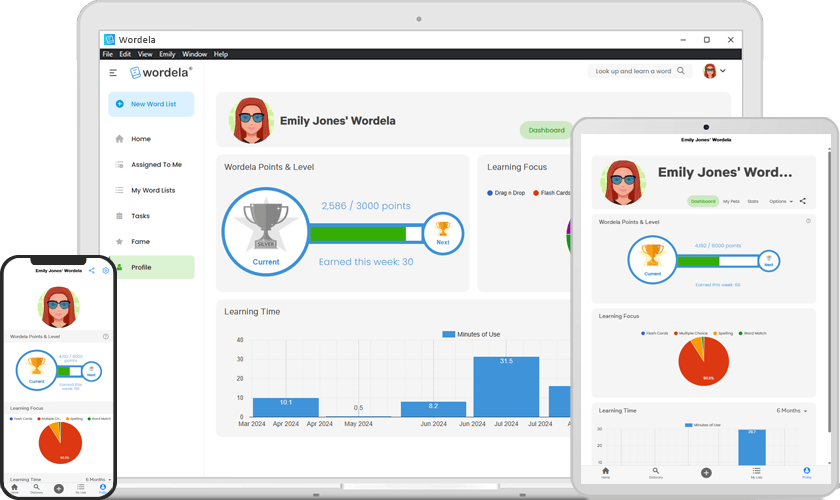Image resolution: width=840 pixels, height=500 pixels.
Task: Select Profile in the laptop sidebar
Action: point(152,267)
